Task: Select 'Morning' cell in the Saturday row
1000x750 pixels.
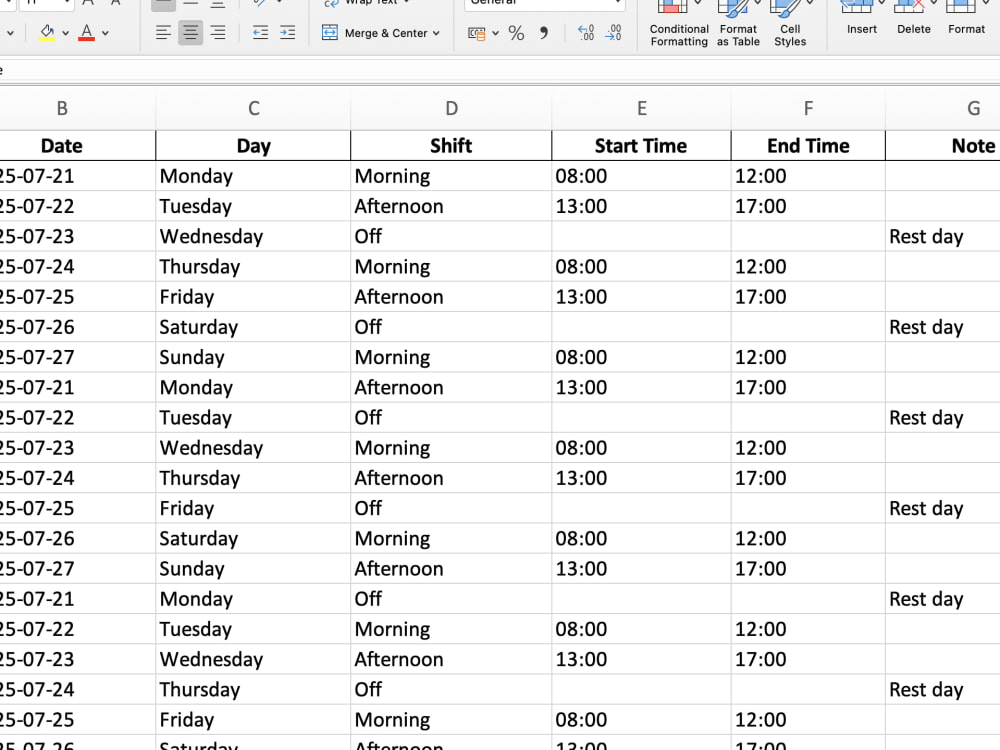Action: tap(451, 538)
